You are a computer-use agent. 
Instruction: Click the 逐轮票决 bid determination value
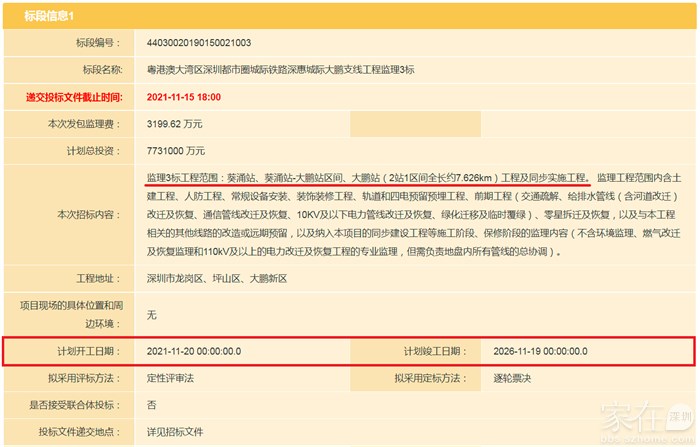[514, 379]
